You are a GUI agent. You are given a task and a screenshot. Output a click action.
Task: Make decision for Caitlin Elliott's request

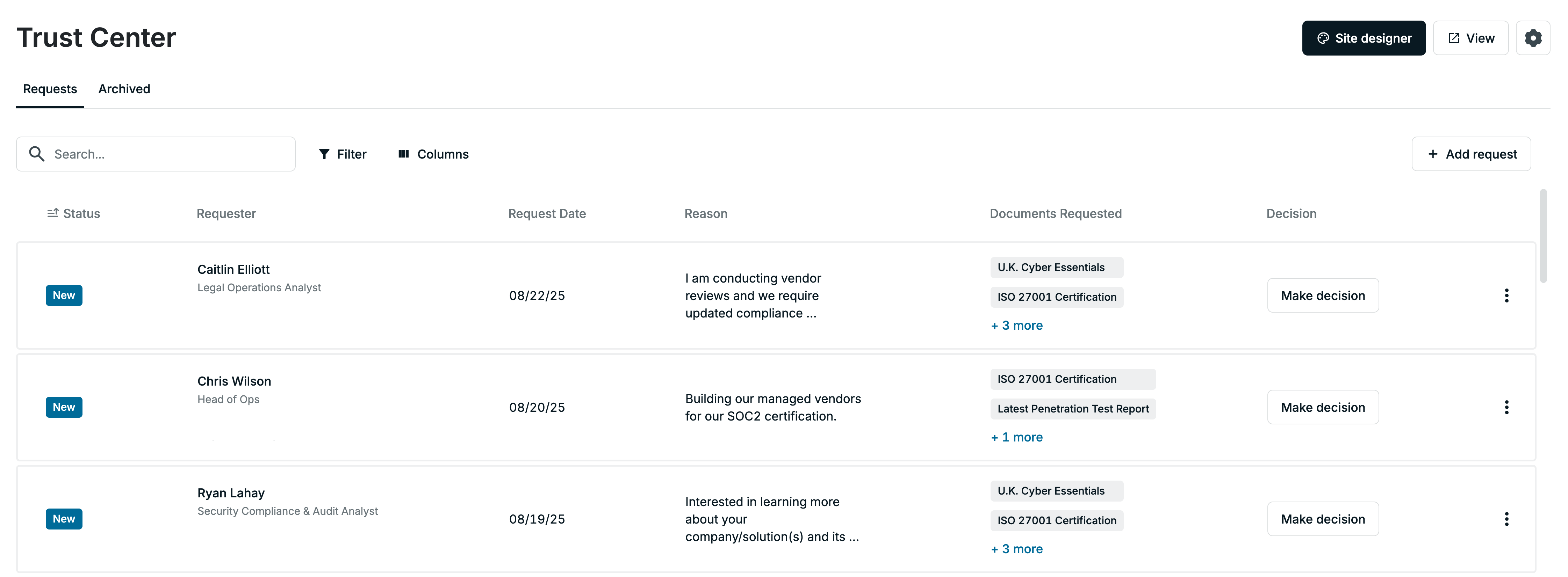tap(1323, 295)
